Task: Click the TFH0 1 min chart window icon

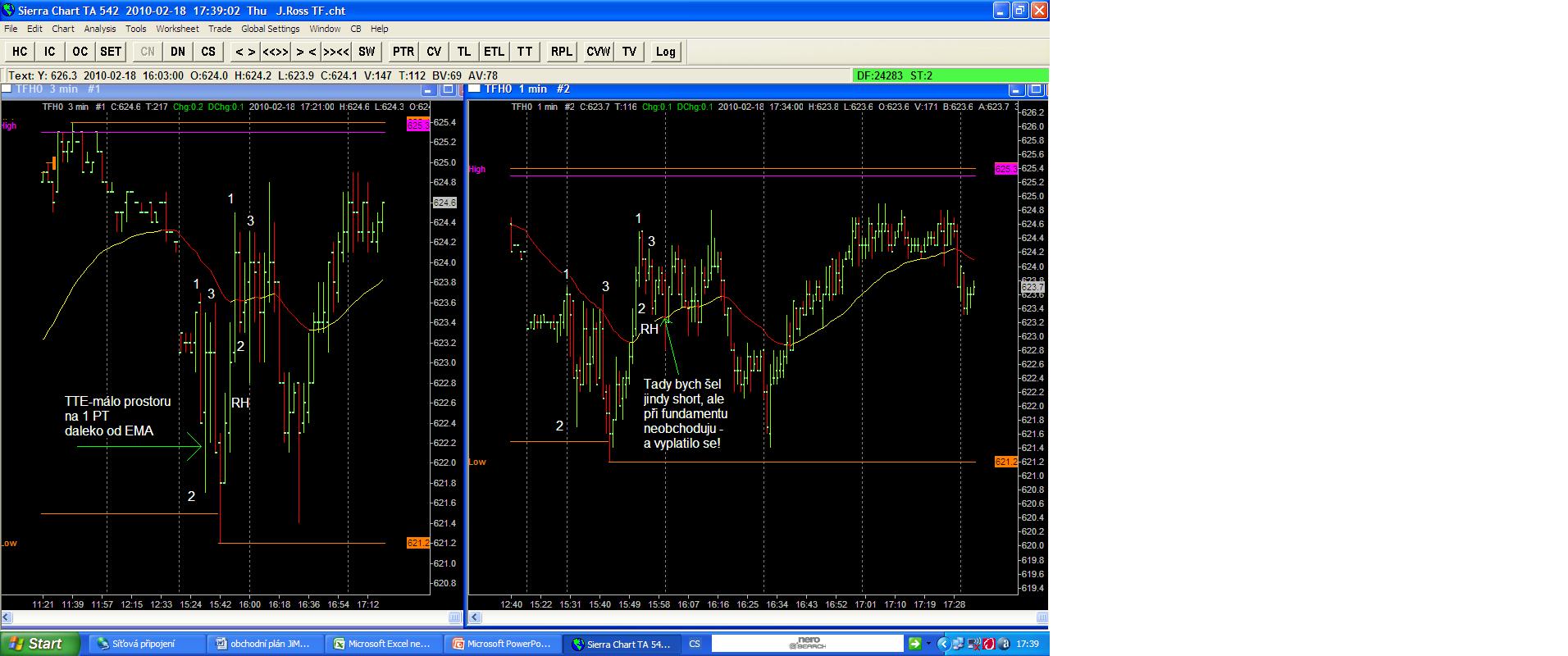Action: tap(475, 89)
